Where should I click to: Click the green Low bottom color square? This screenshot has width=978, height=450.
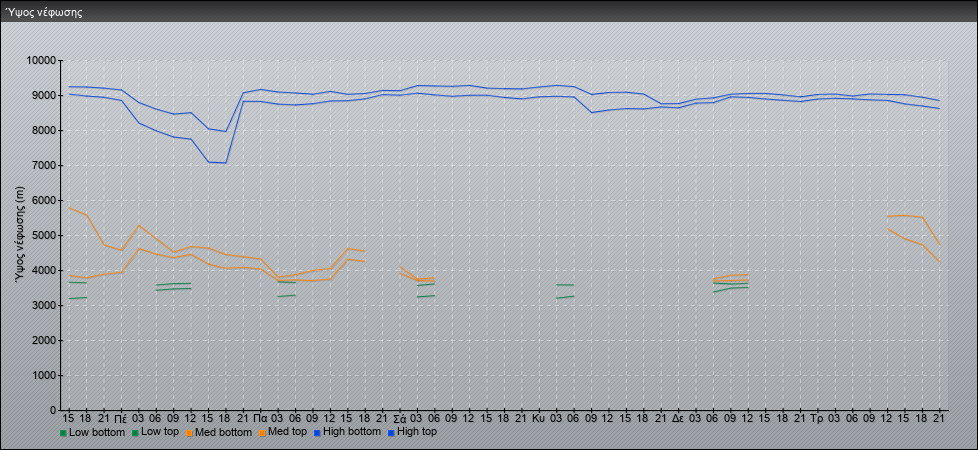[63, 433]
